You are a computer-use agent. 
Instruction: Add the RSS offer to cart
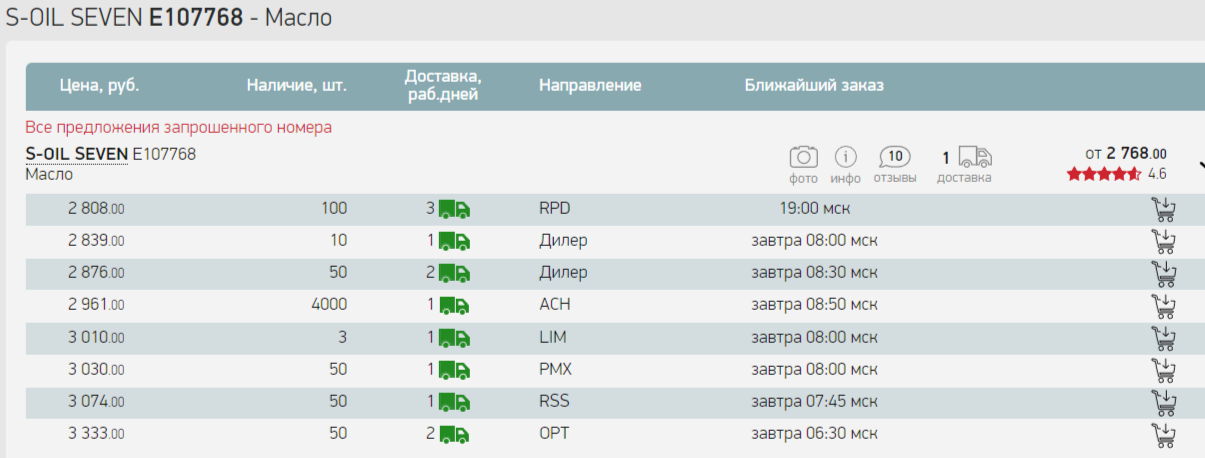[x=1164, y=402]
